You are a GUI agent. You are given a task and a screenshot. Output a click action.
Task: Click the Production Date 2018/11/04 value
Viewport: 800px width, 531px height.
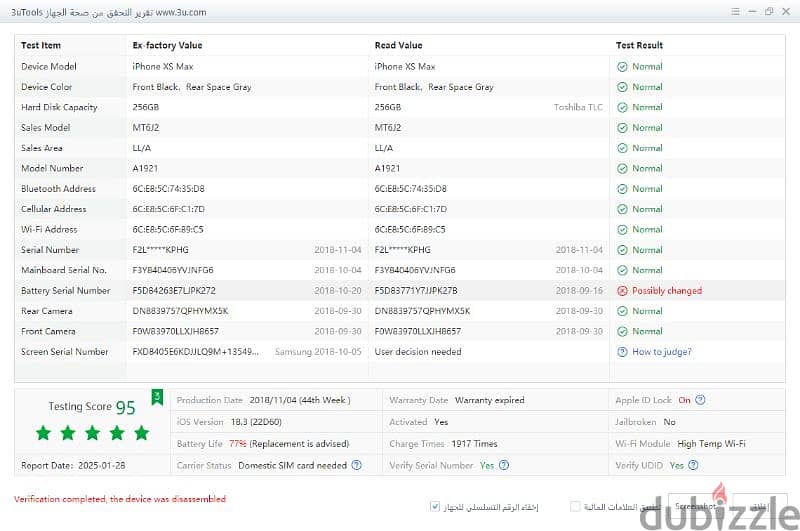pos(300,400)
